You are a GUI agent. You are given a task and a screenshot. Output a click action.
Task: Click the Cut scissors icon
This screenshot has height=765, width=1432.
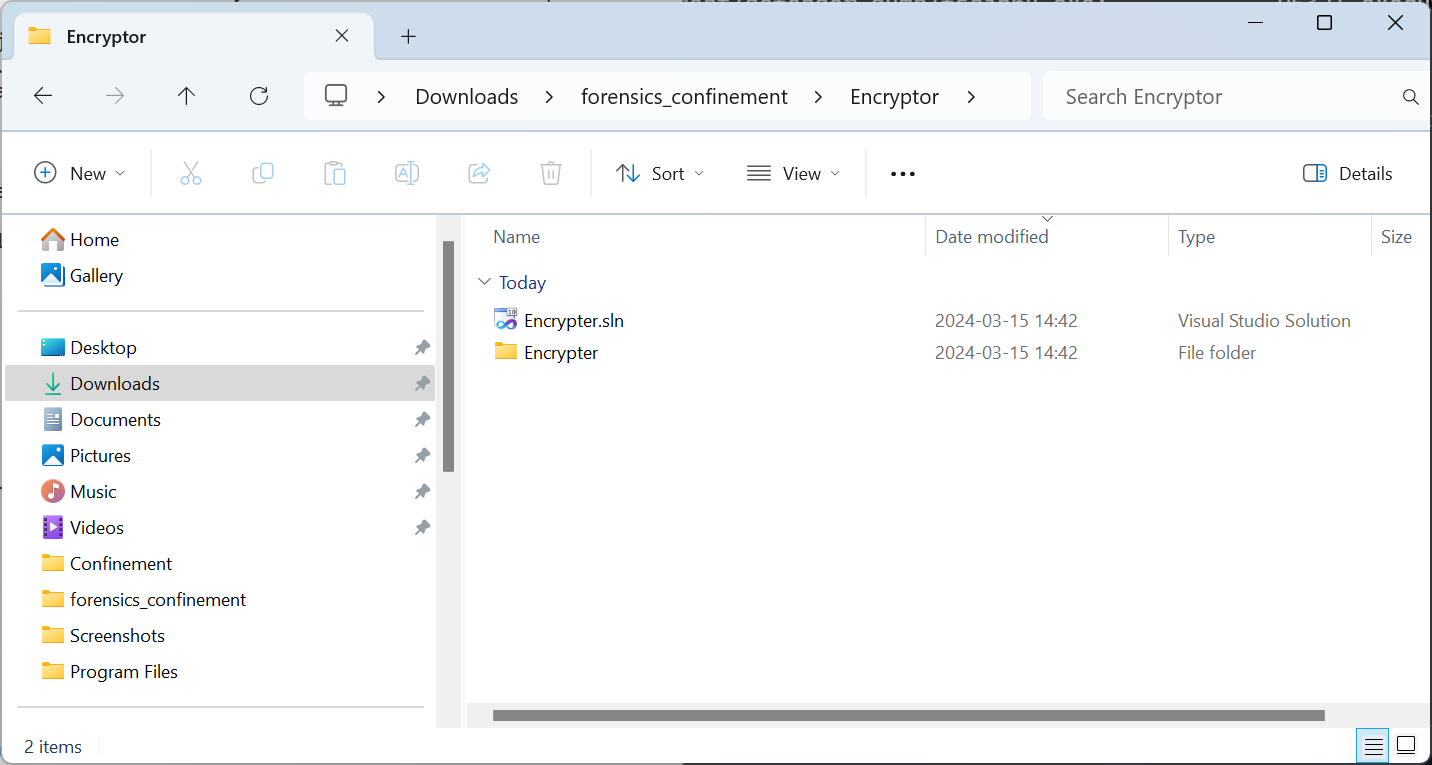point(191,173)
